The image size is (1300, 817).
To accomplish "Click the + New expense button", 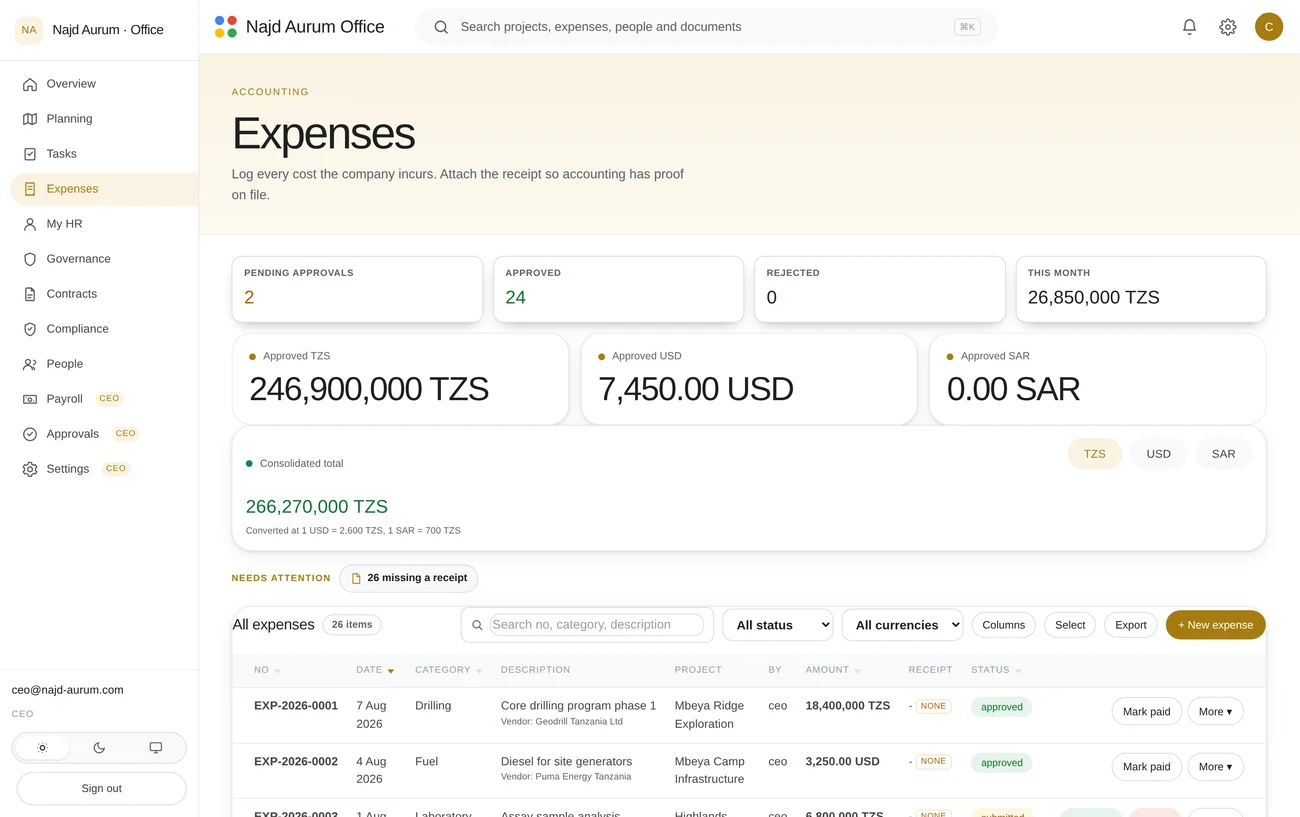I will tap(1215, 625).
